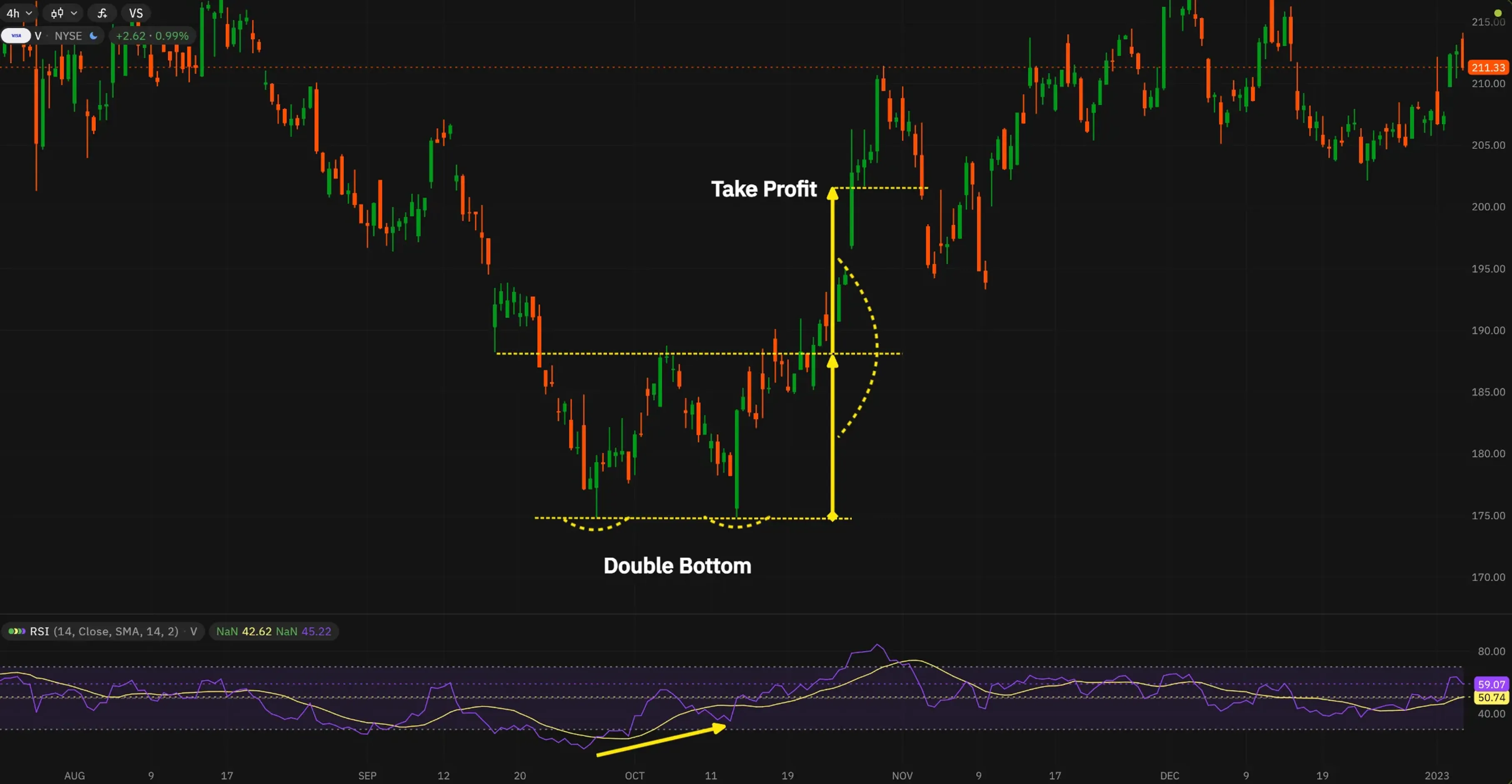The image size is (1512, 784).
Task: Click the 42.62 RSI legend value
Action: (257, 632)
